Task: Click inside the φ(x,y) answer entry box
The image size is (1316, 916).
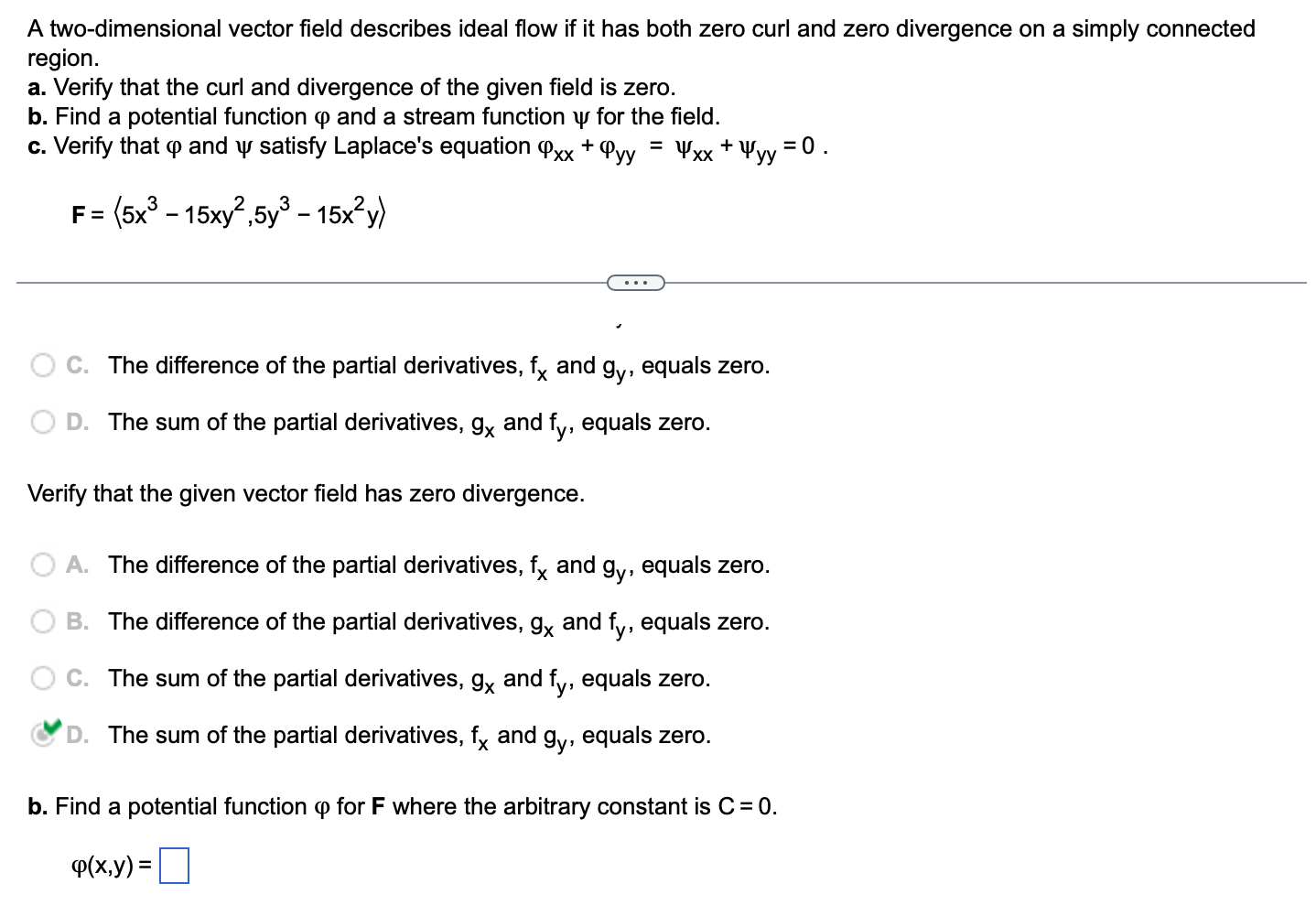Action: (x=174, y=864)
